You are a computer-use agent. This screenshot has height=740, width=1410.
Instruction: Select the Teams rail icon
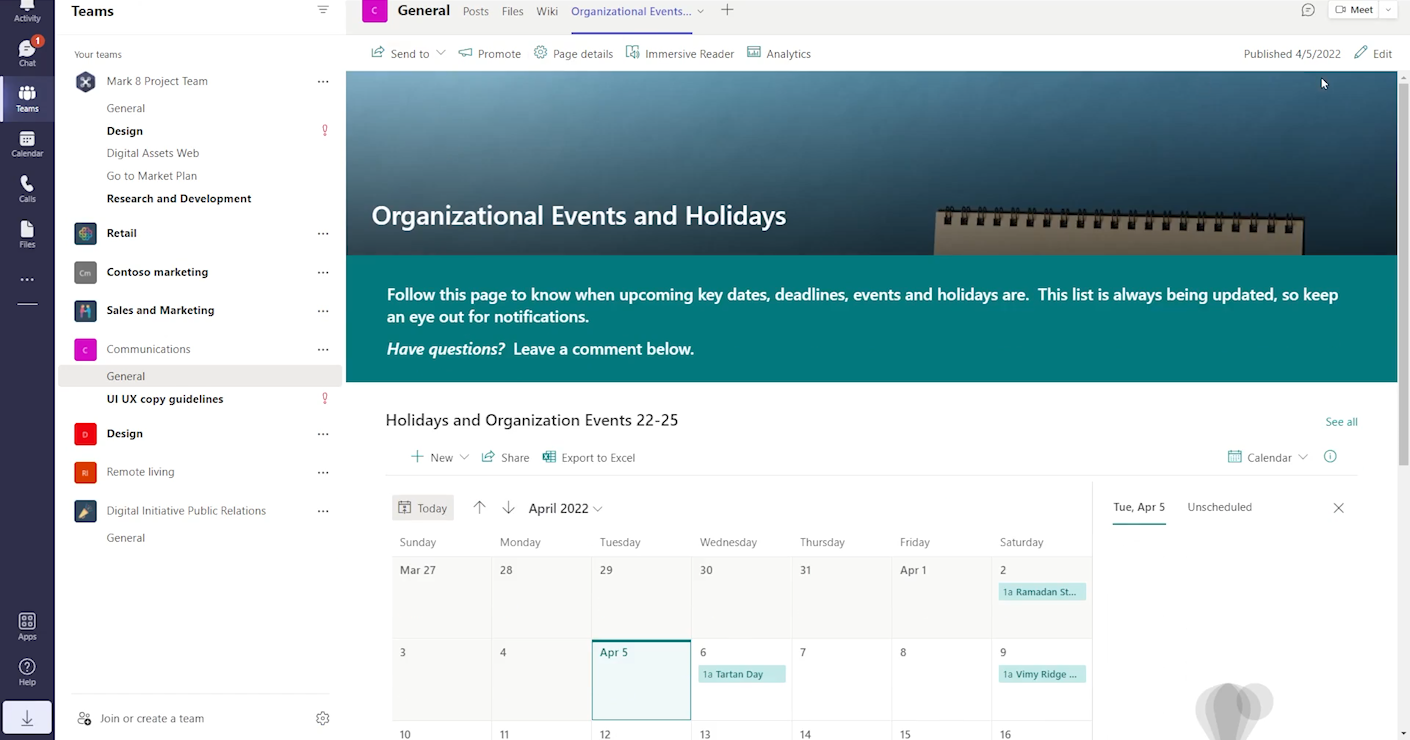(27, 98)
